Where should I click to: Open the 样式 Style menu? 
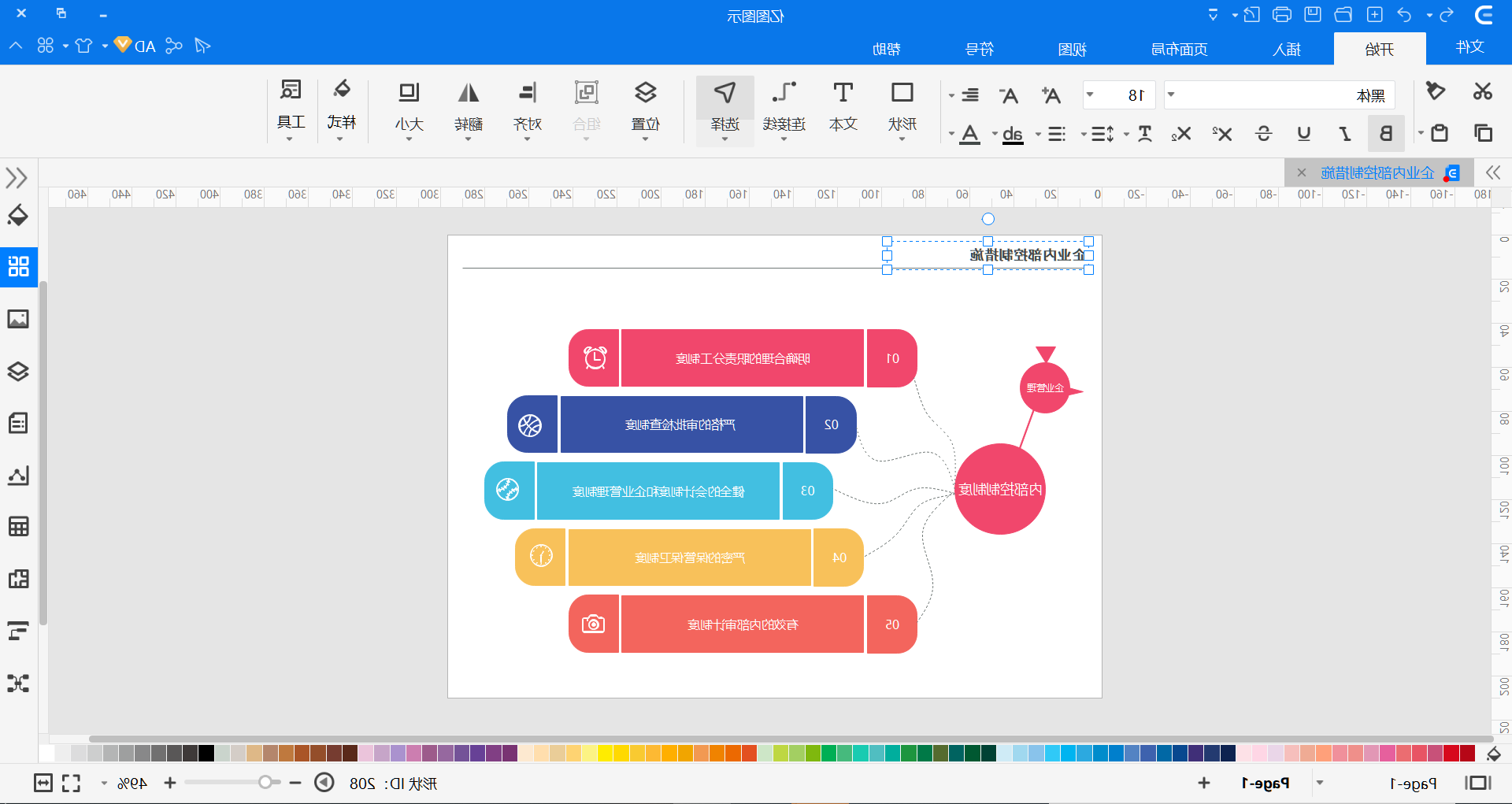(x=342, y=108)
